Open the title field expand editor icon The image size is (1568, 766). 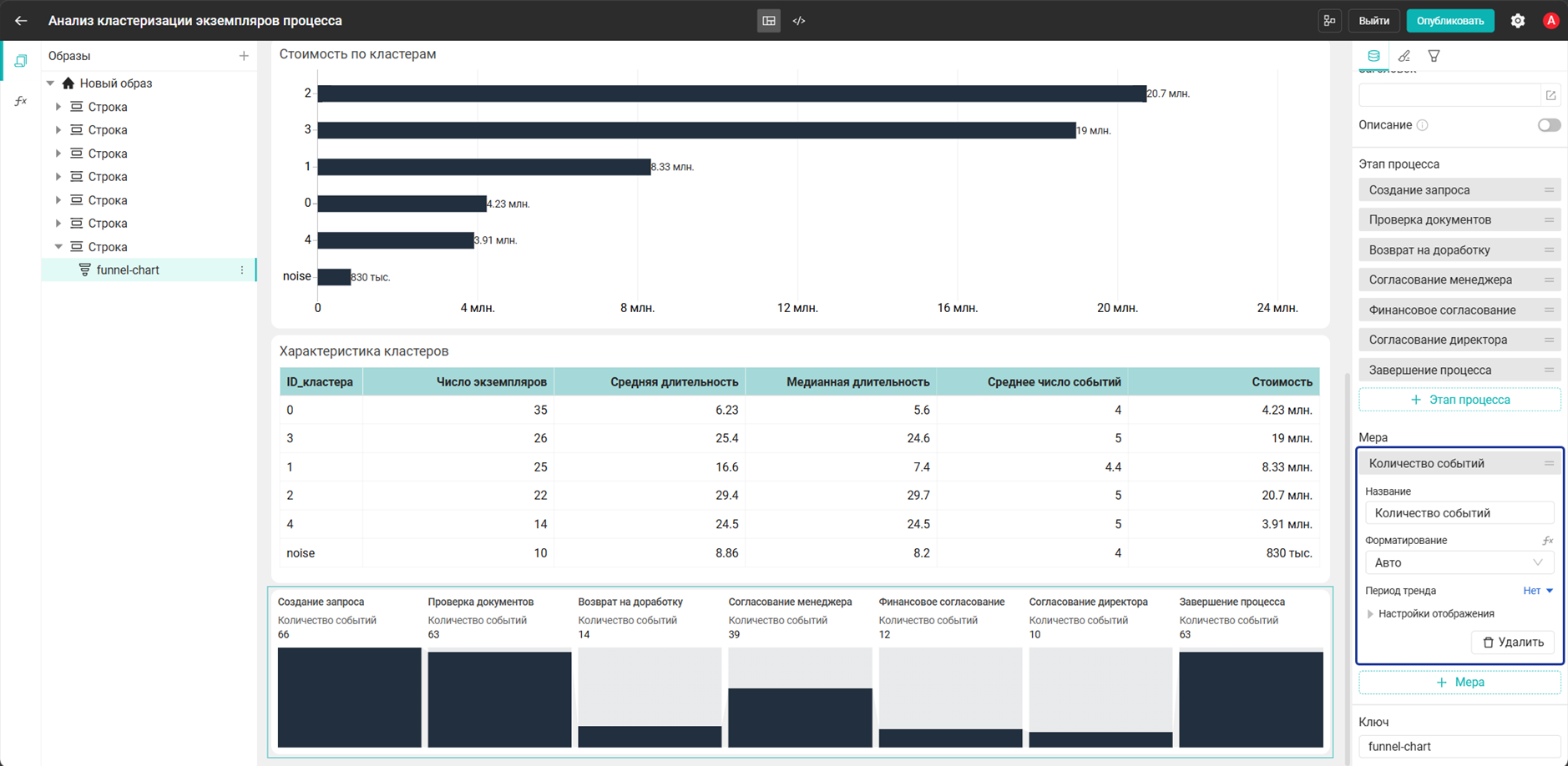pyautogui.click(x=1550, y=95)
